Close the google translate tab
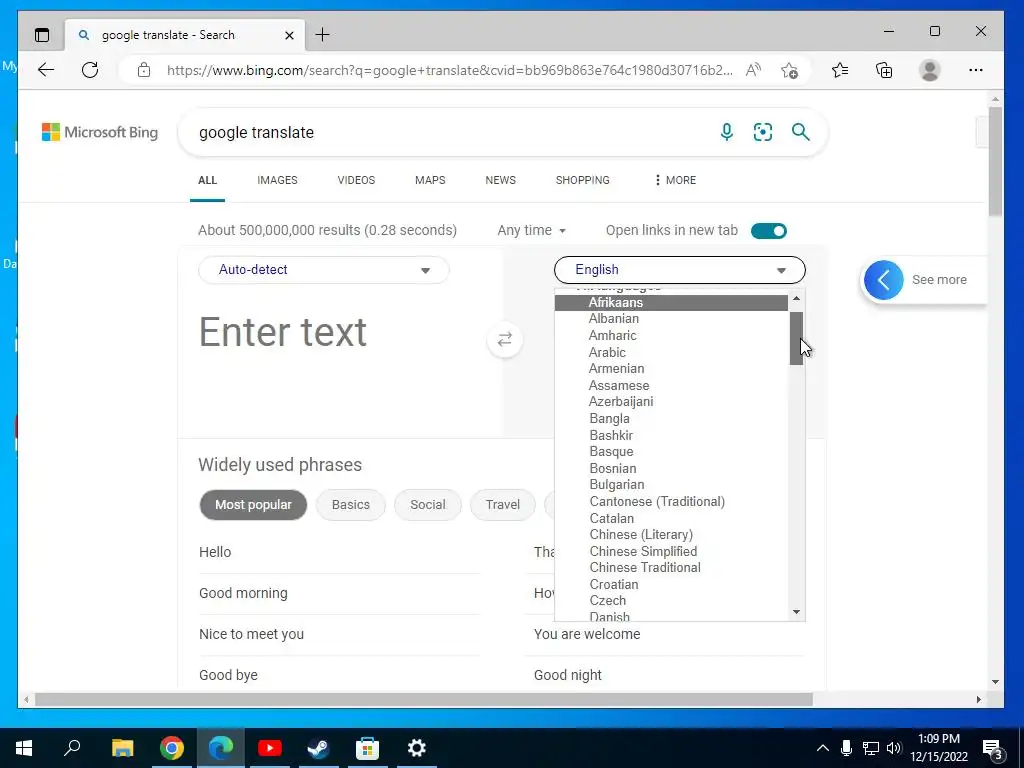Screen dimensions: 1024x768 289,35
